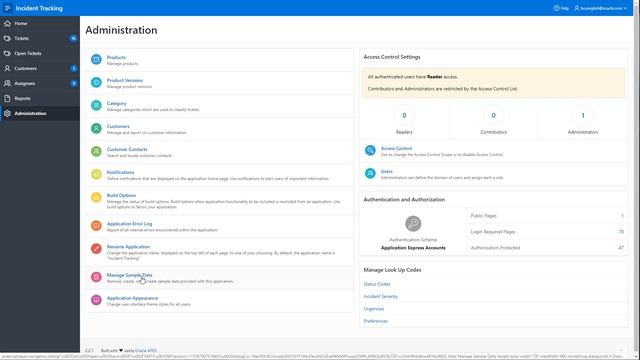
Task: Click the Home house icon in sidebar
Action: click(7, 23)
